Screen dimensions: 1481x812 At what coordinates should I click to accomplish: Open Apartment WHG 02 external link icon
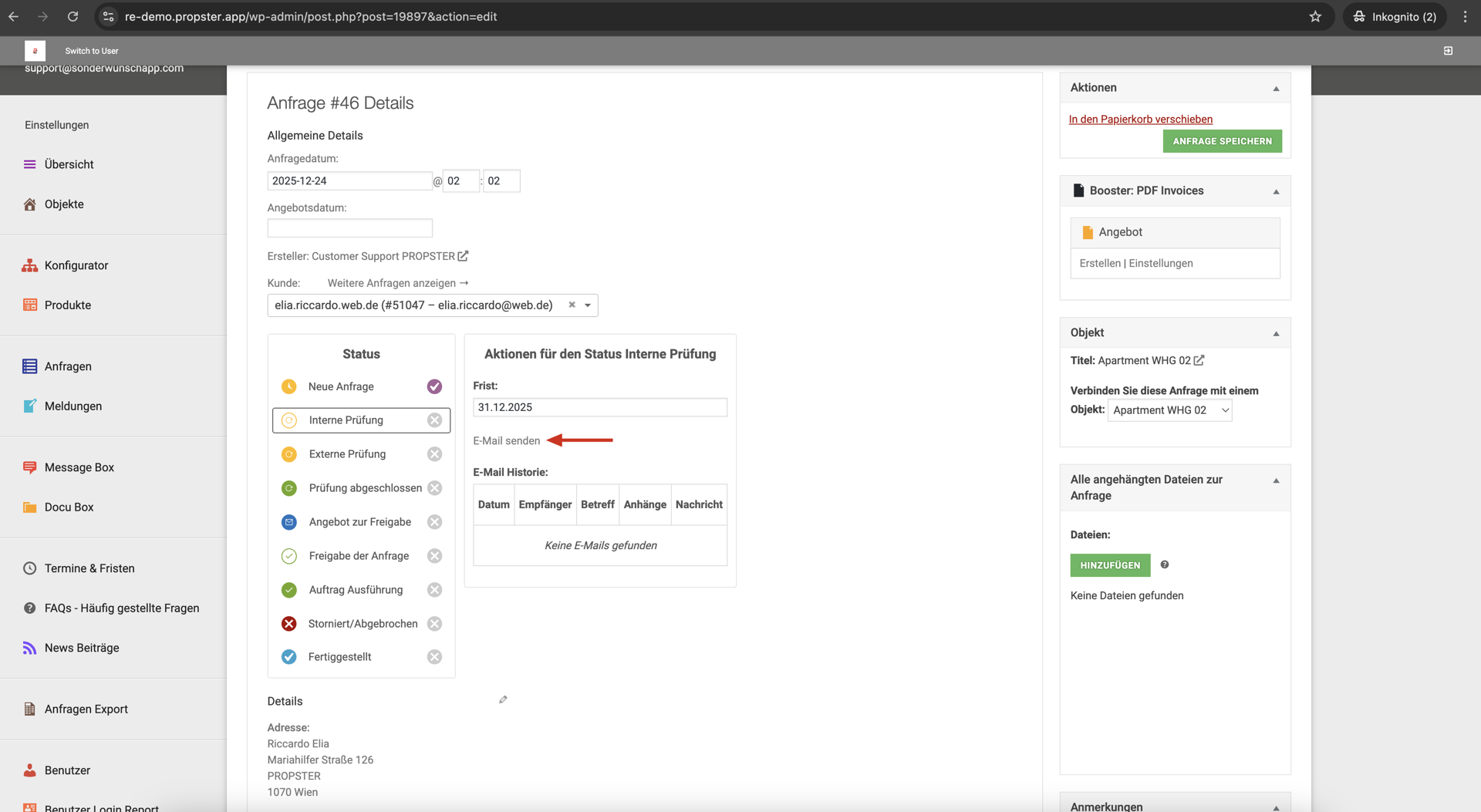[1199, 360]
